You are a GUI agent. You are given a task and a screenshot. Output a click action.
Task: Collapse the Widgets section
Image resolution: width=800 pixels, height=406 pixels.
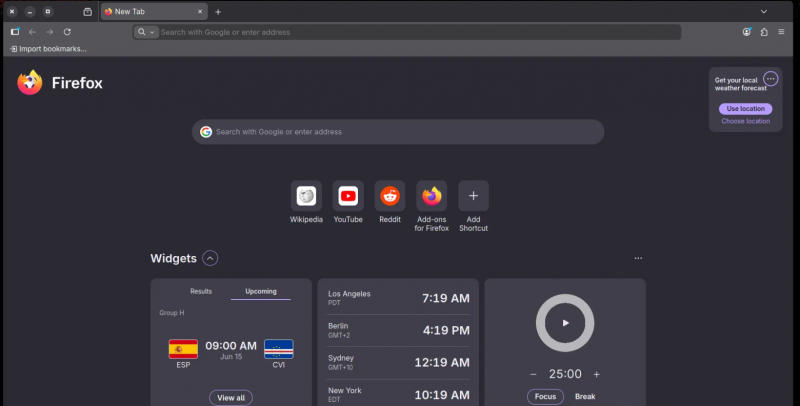pos(210,258)
